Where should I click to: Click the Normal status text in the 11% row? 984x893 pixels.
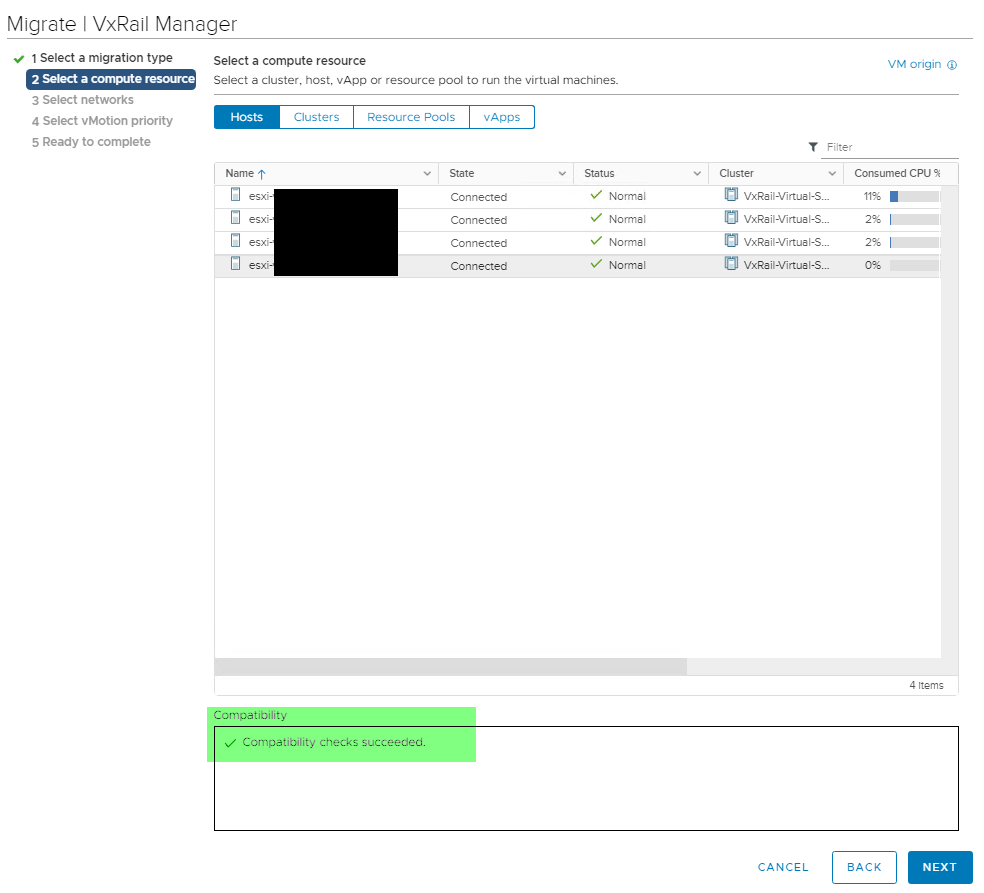click(627, 196)
